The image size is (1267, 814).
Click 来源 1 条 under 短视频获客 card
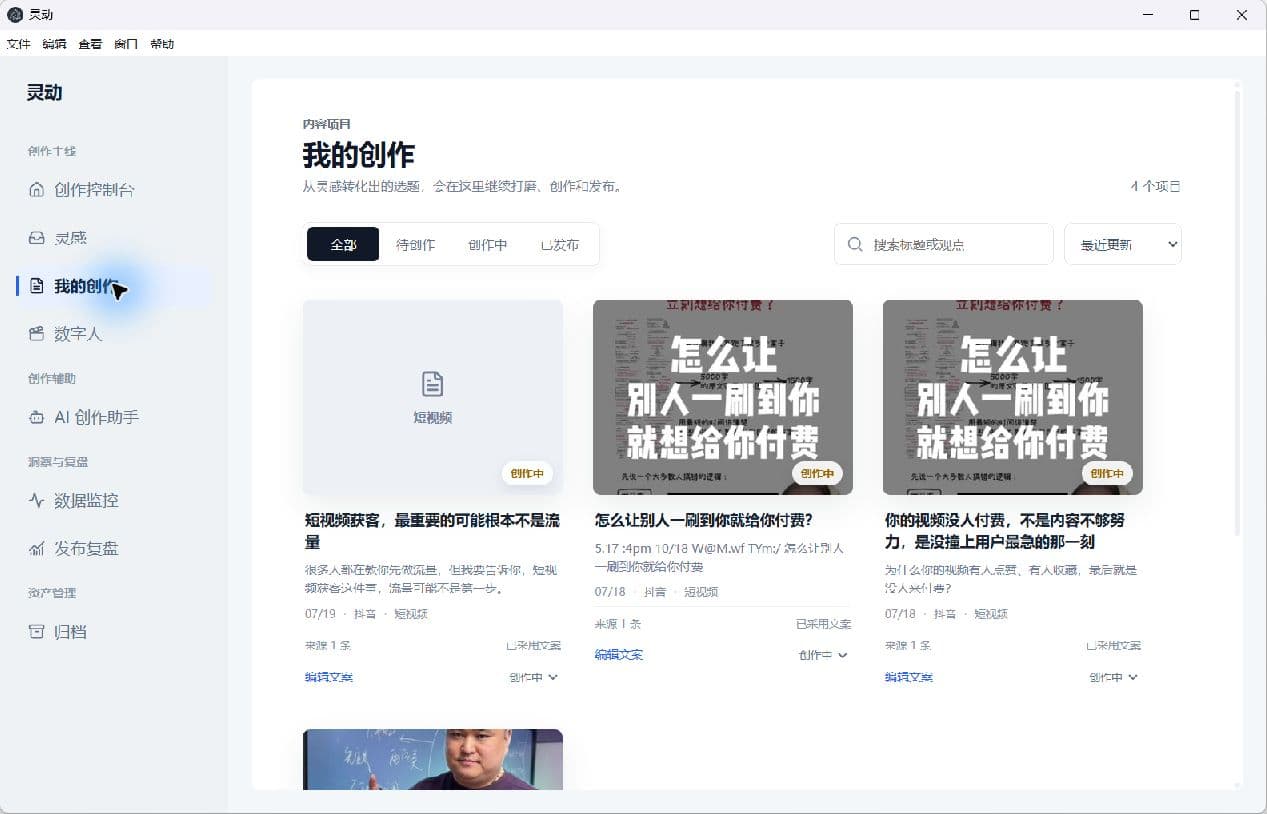click(x=328, y=646)
